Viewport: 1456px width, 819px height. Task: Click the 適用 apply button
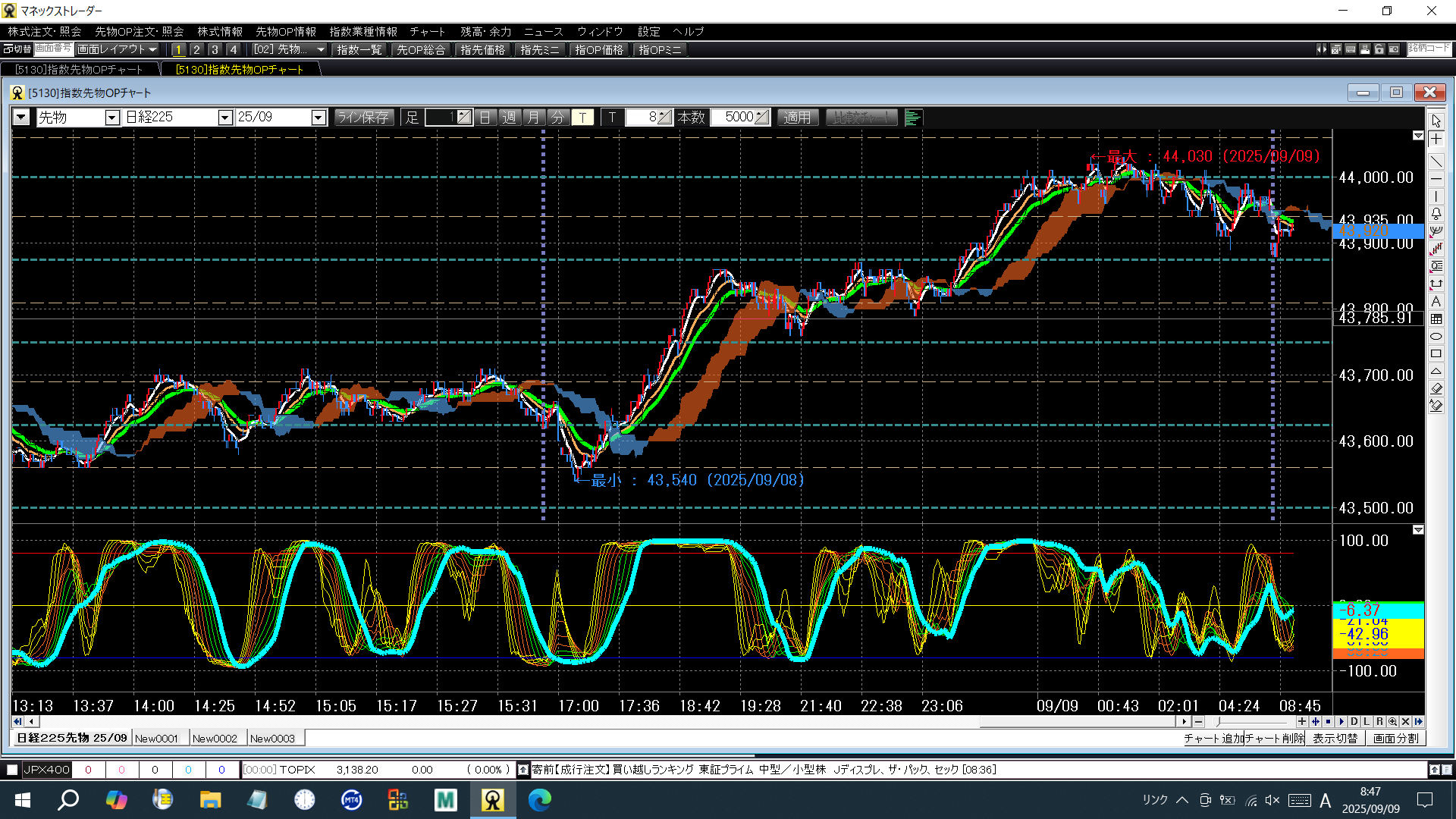pyautogui.click(x=797, y=118)
